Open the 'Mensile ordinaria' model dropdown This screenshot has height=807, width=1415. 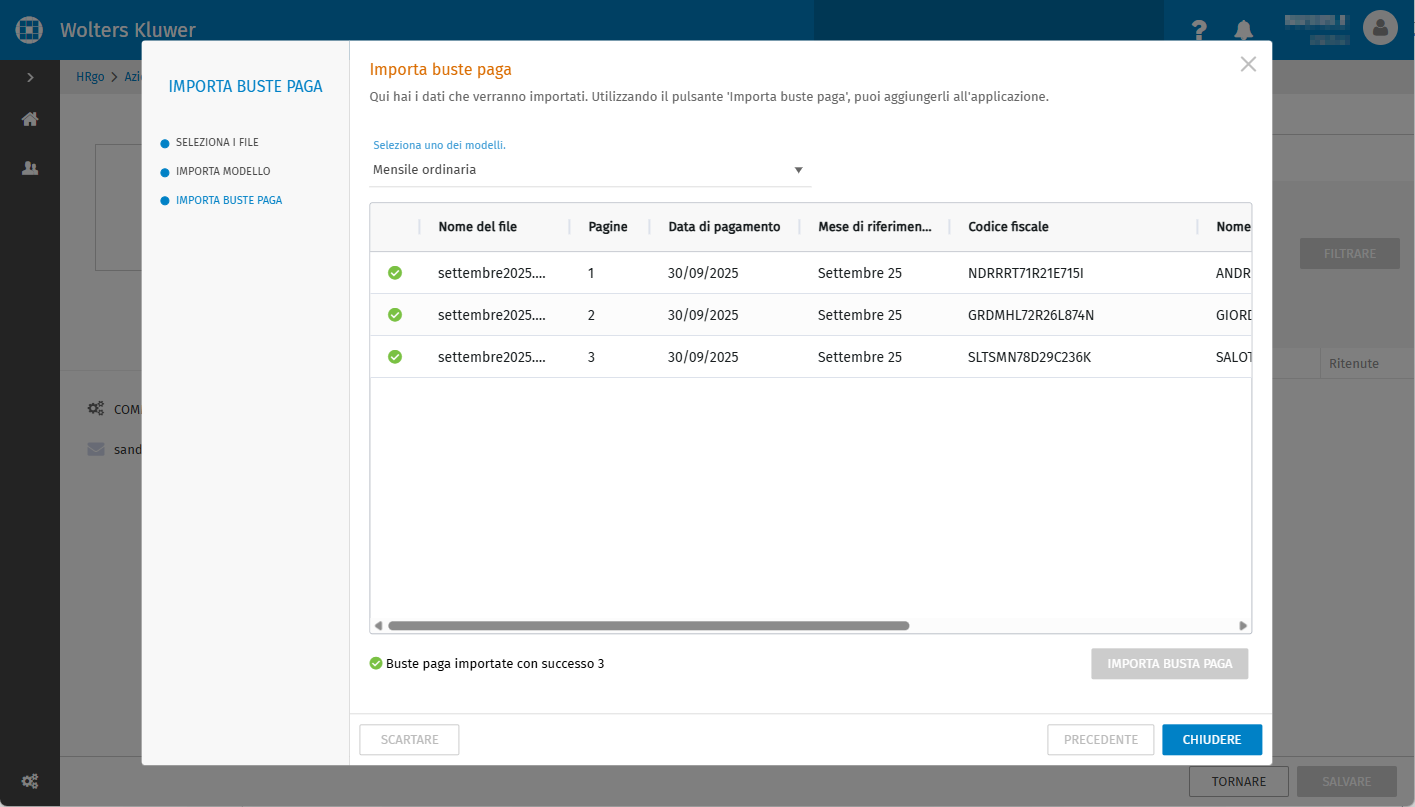590,170
